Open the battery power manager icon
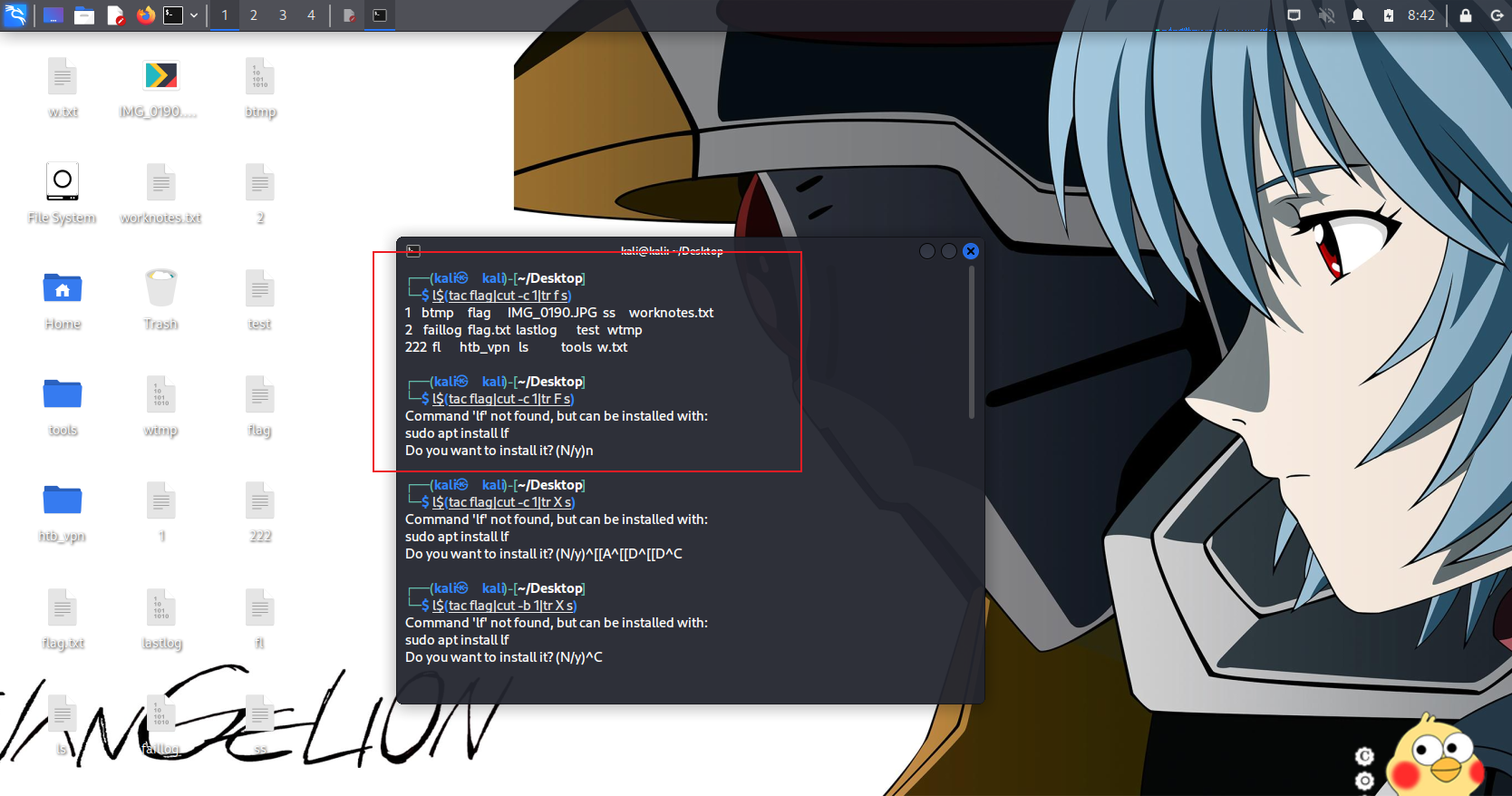The height and width of the screenshot is (796, 1512). click(x=1388, y=15)
